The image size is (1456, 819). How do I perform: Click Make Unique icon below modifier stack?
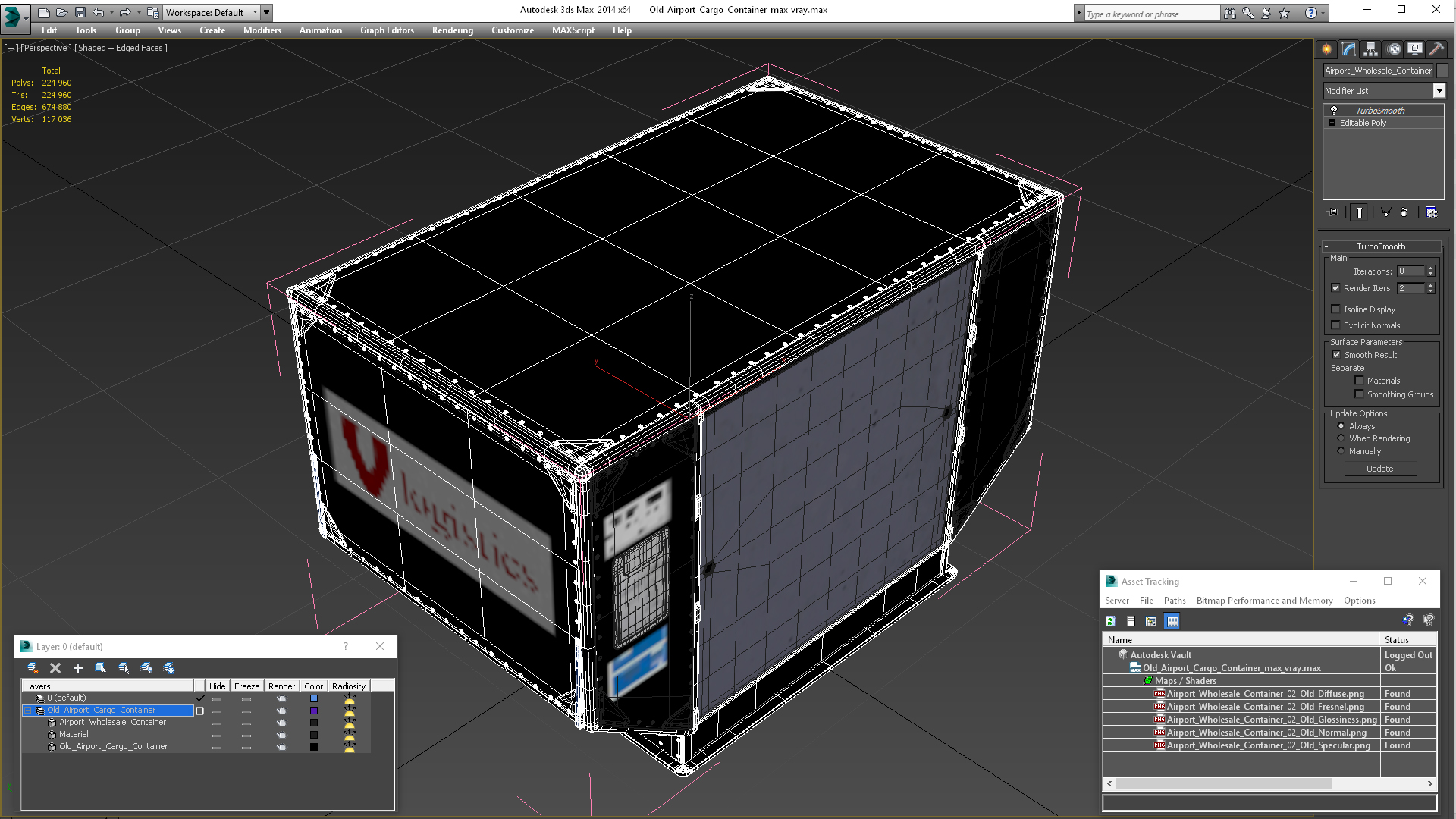tap(1385, 212)
